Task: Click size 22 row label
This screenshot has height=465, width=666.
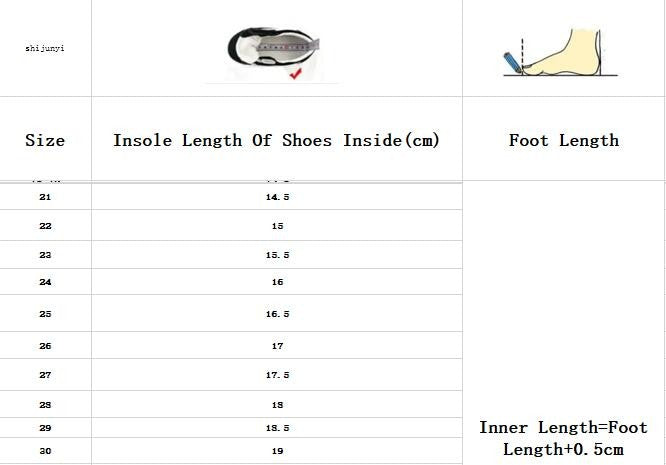Action: pyautogui.click(x=45, y=226)
